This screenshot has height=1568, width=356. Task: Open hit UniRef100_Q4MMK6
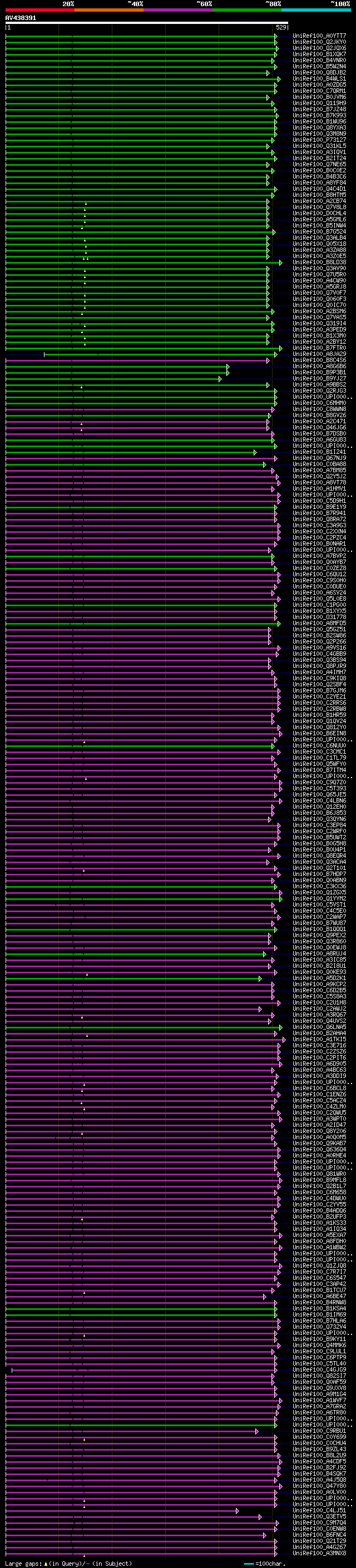319,1346
